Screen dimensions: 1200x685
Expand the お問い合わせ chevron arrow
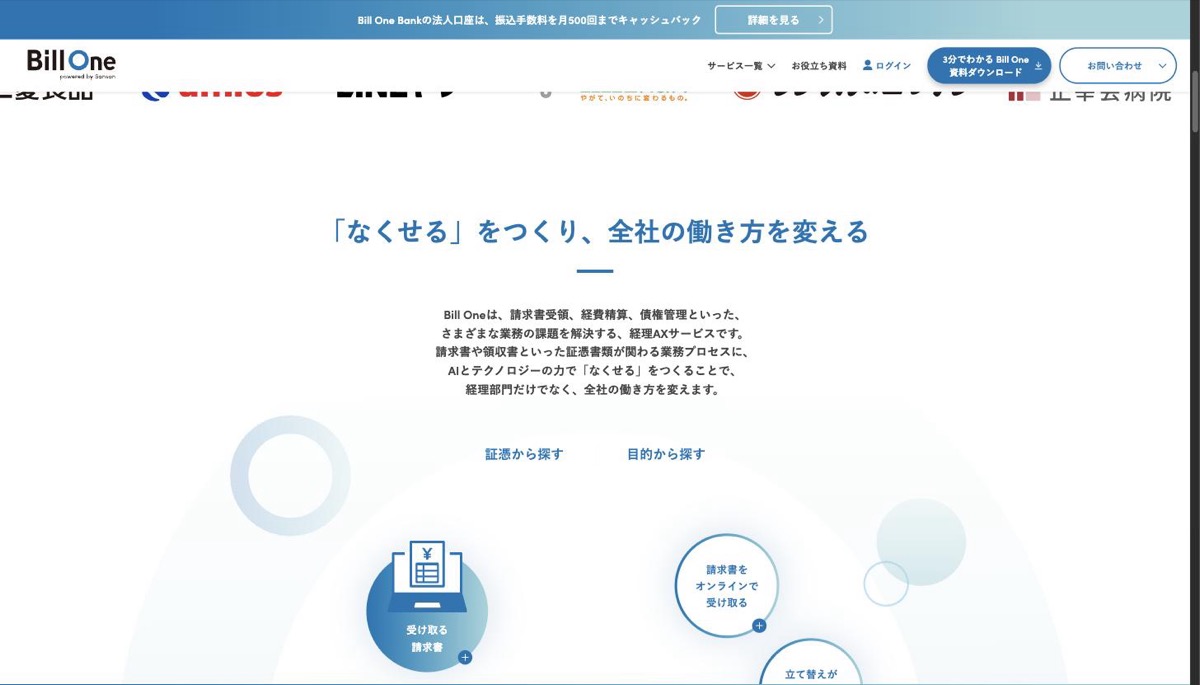pyautogui.click(x=1162, y=66)
